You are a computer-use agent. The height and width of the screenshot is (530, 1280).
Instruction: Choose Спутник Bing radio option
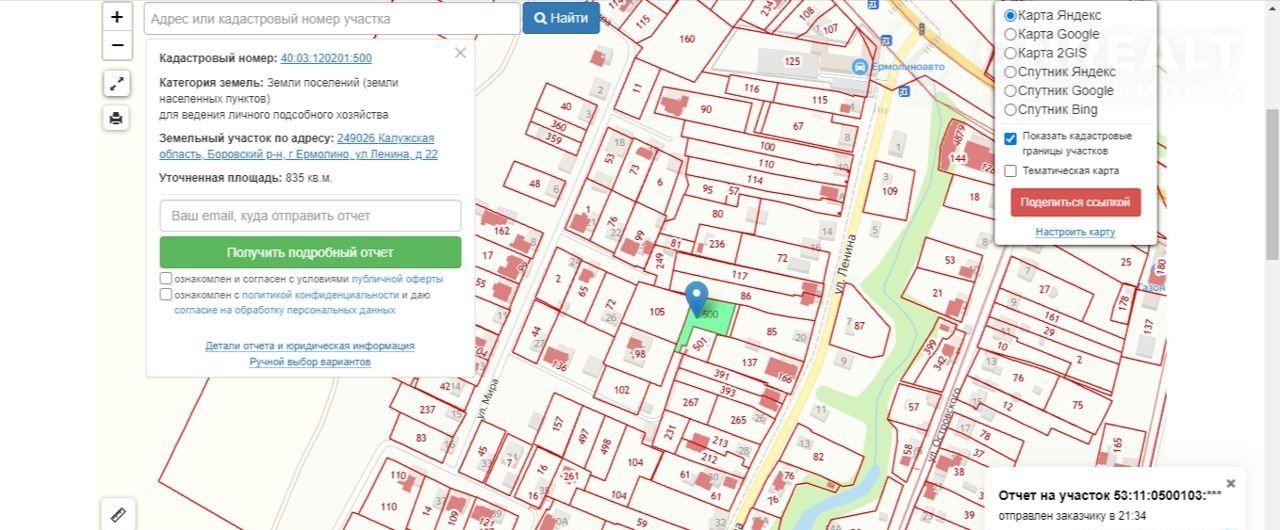[1010, 110]
